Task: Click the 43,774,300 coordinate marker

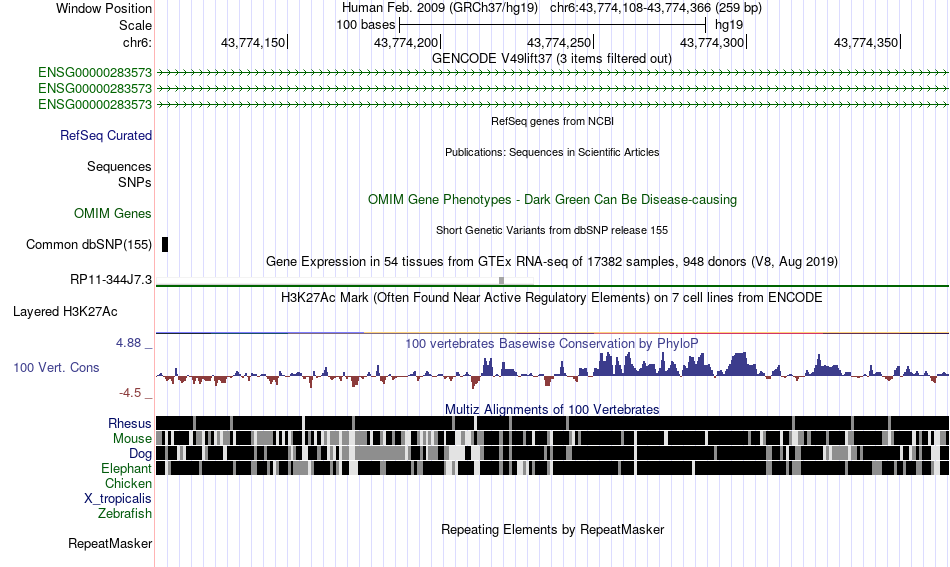Action: click(712, 42)
